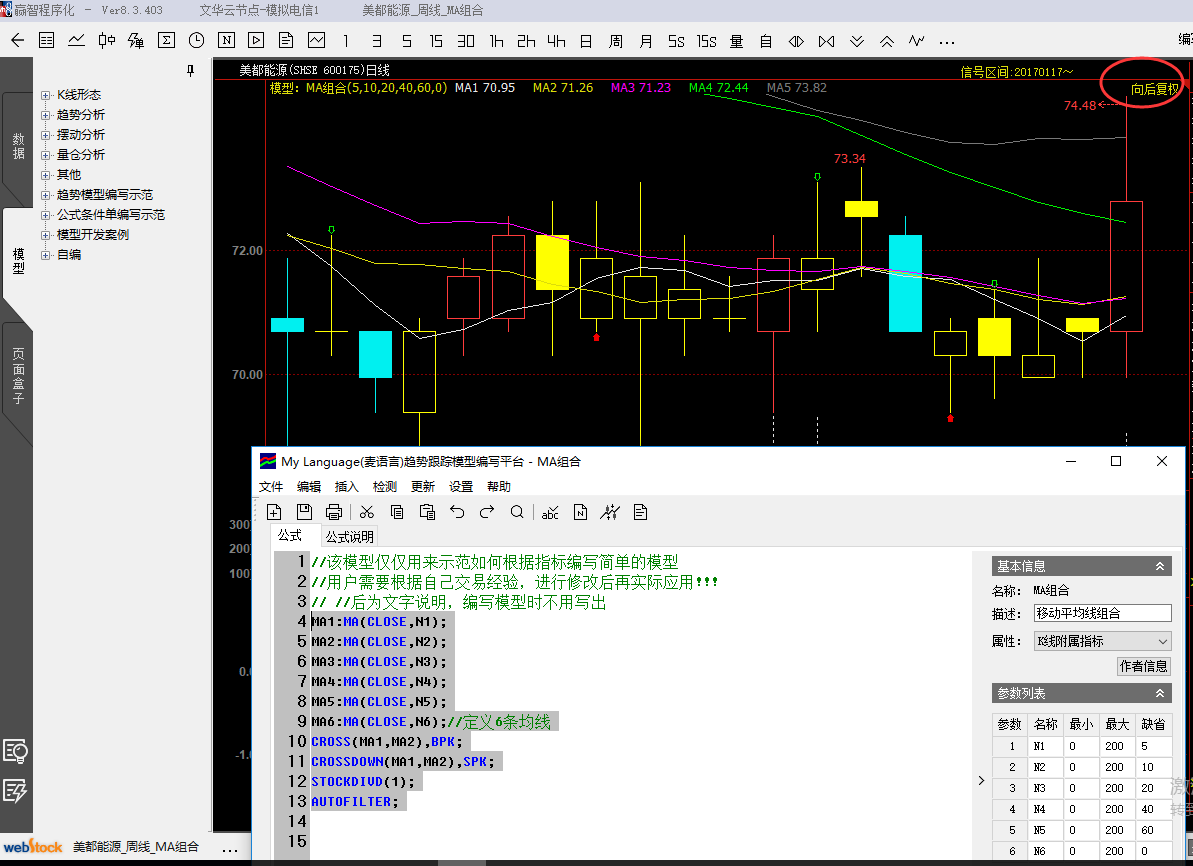Screen dimensions: 1193x866
Task: Collapse the 基本信息 section
Action: [x=1160, y=566]
